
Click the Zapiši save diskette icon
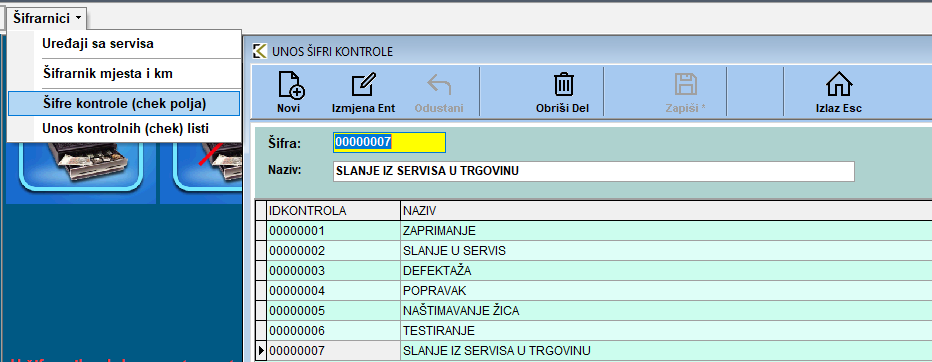tap(686, 85)
